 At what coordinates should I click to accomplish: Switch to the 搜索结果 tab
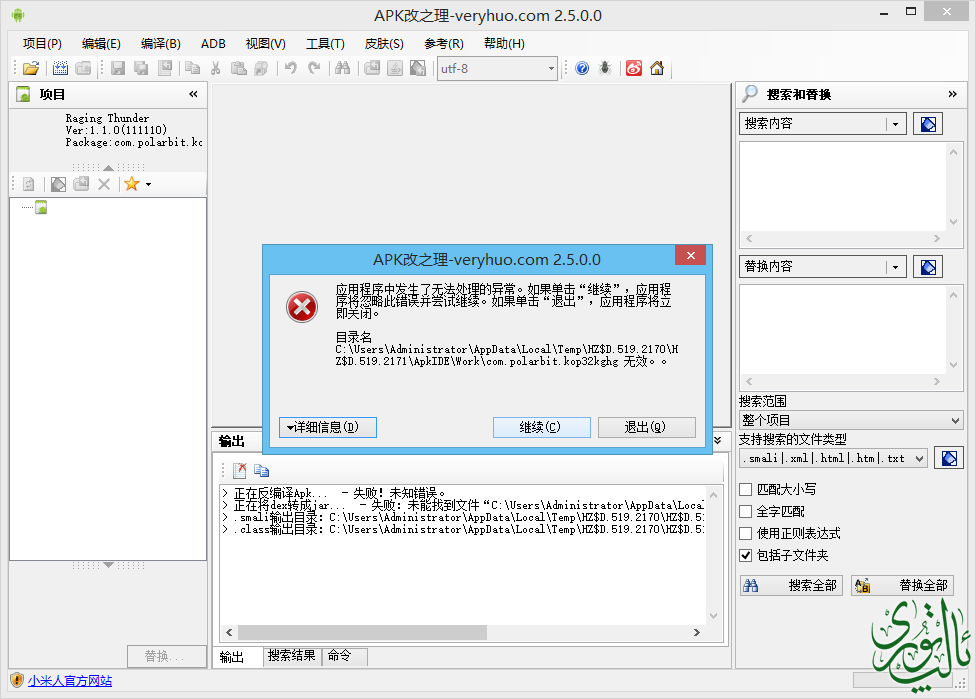[291, 655]
